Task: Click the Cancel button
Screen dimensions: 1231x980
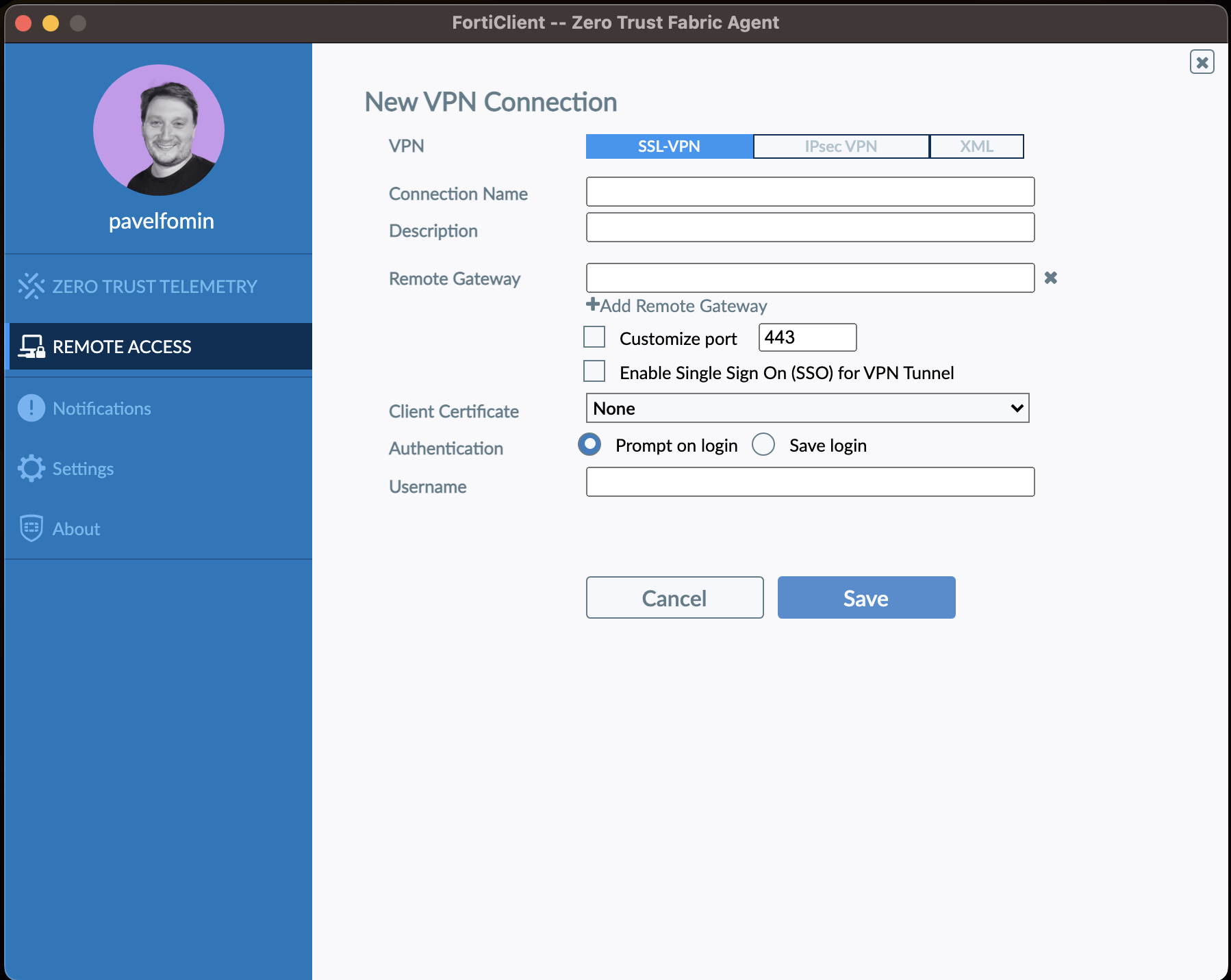Action: point(674,597)
